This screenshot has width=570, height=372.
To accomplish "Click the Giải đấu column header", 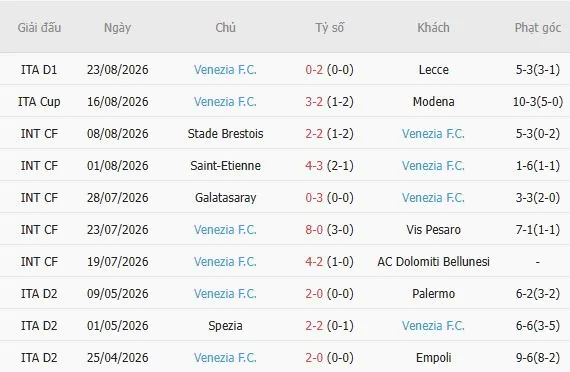I will [x=39, y=27].
